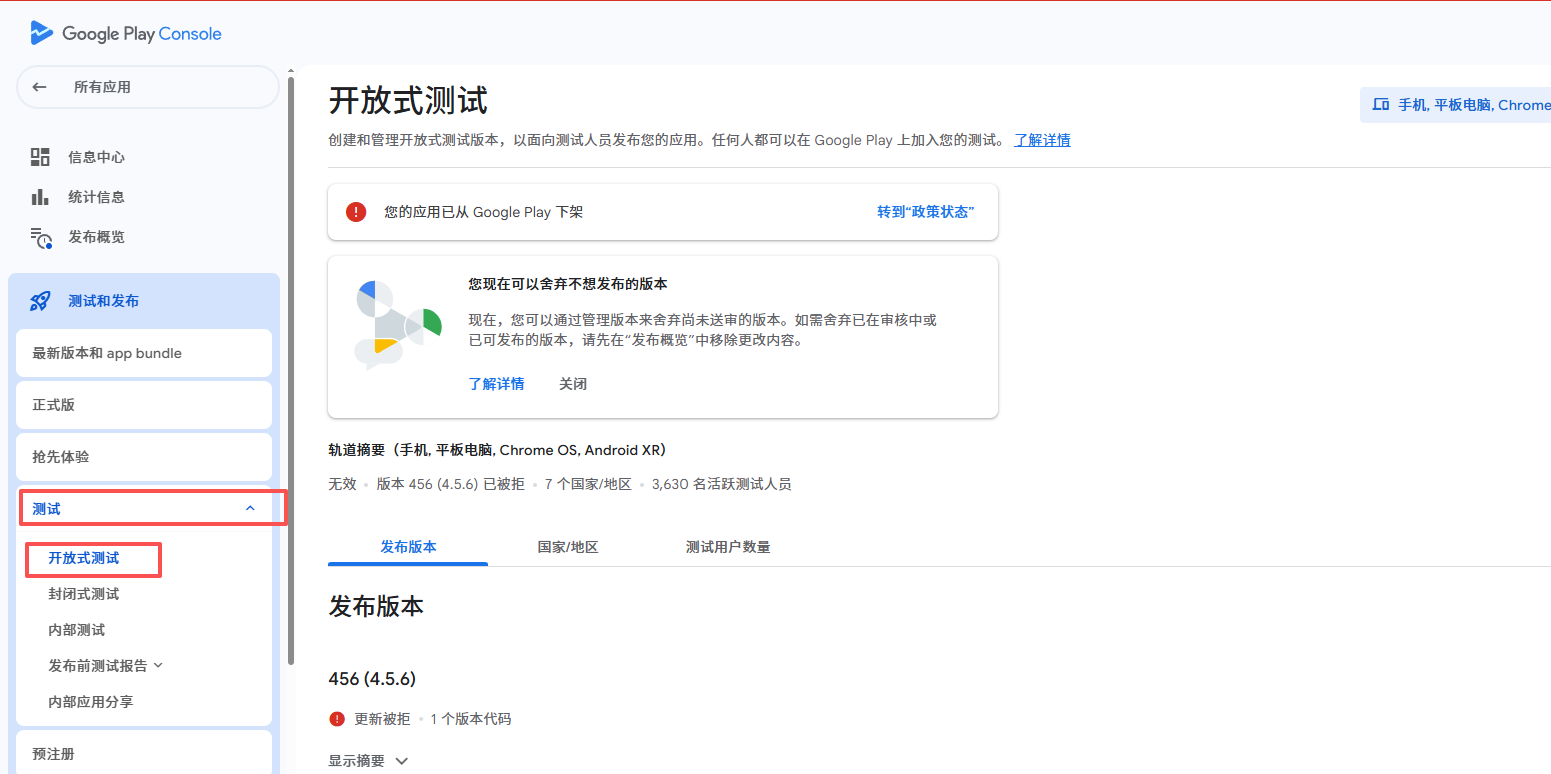Click 1 个版本代码 text
Screen dimensions: 1551x774
tap(470, 719)
